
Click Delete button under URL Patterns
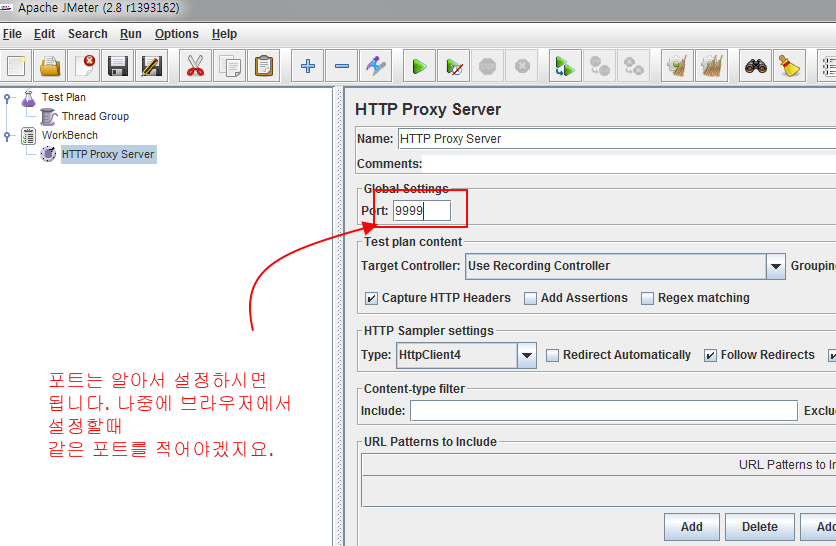(760, 527)
